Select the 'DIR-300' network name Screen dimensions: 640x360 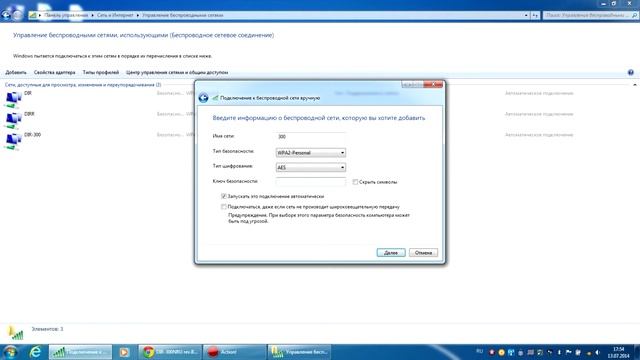33,135
